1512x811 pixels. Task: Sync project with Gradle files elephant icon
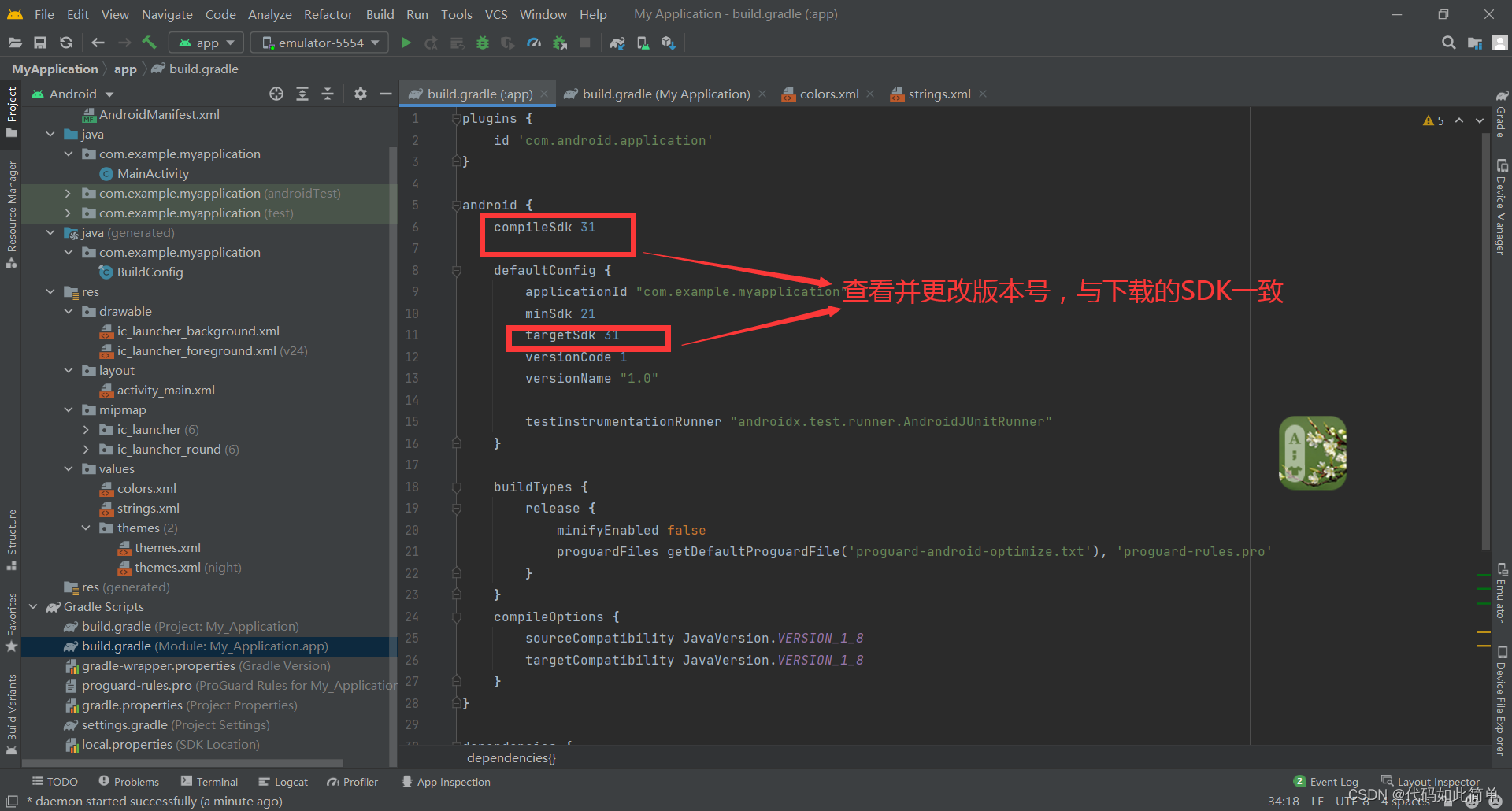click(617, 43)
